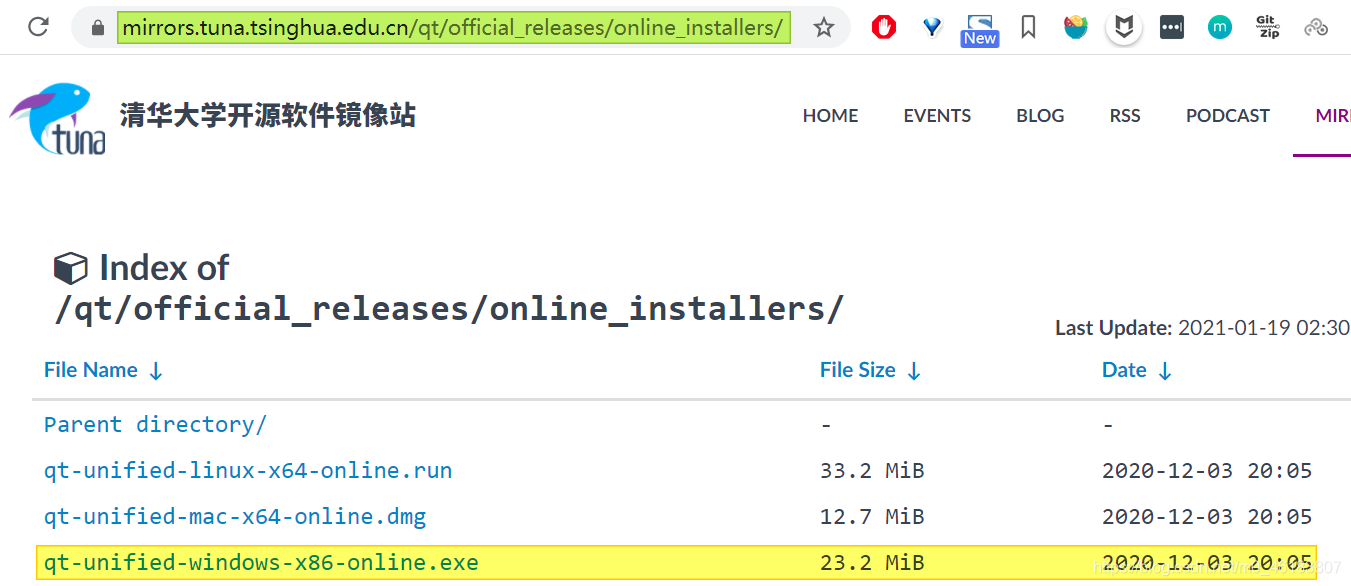This screenshot has width=1351, height=586.
Task: Open the HOME navigation item
Action: point(830,116)
